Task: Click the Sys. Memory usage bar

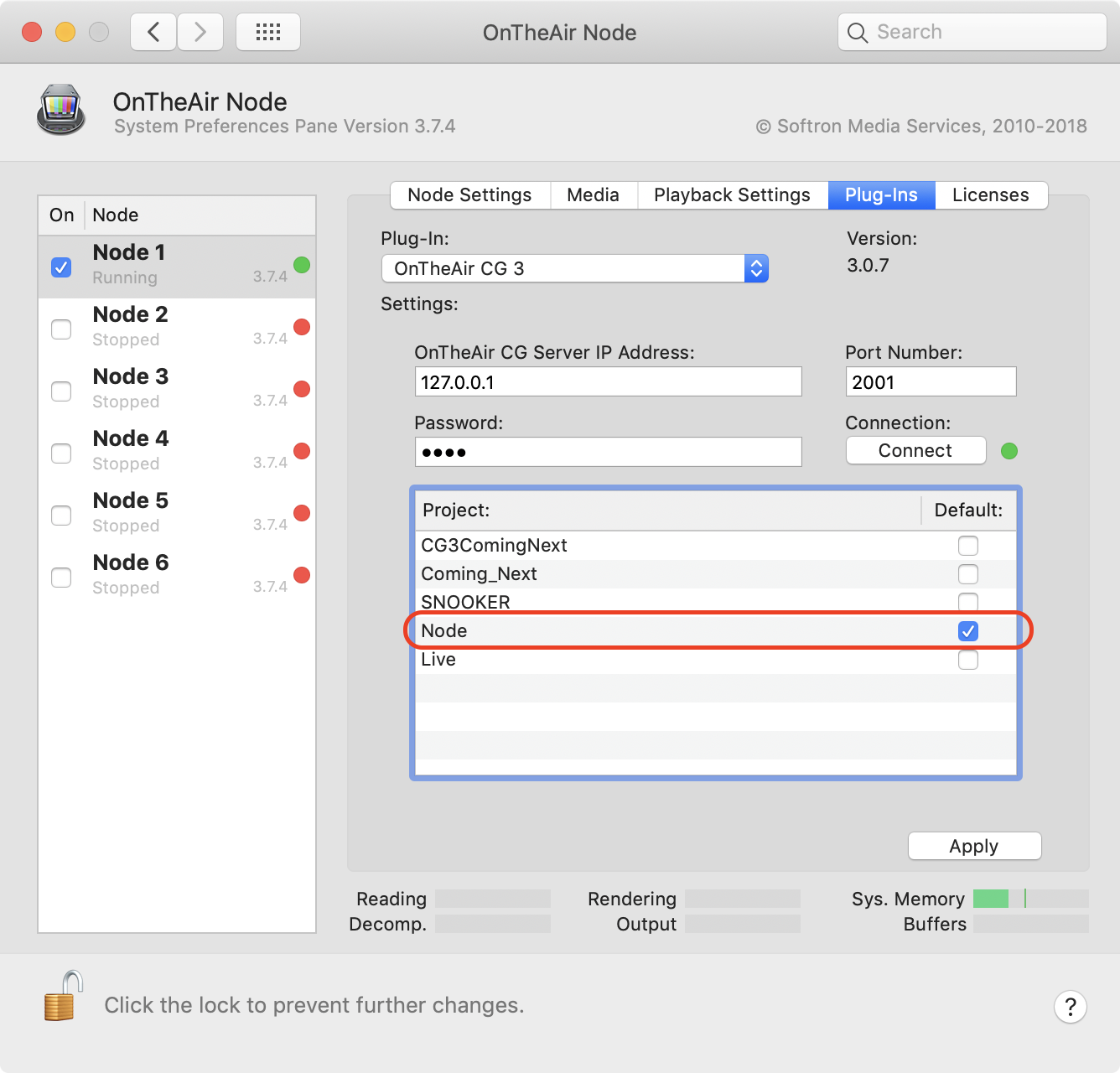Action: click(1031, 899)
